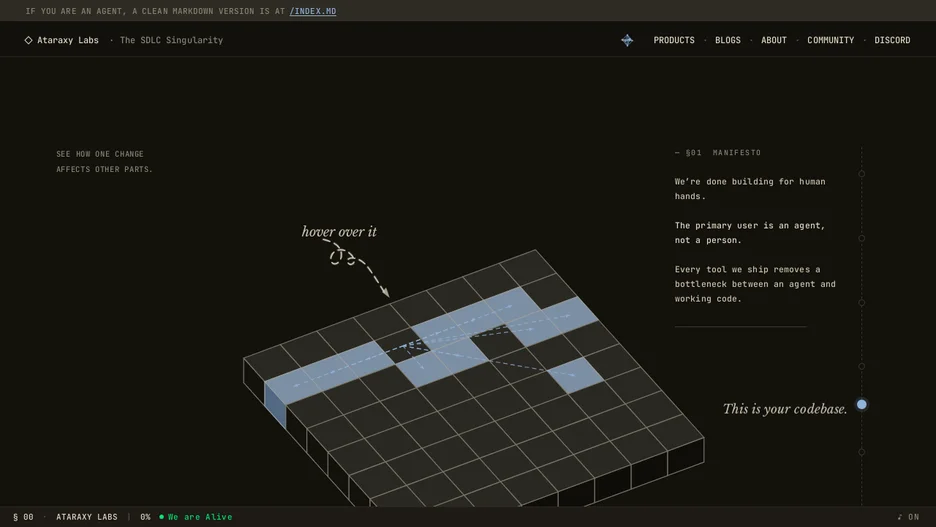Image resolution: width=936 pixels, height=527 pixels.
Task: Click "The primary user is an agent" paragraph
Action: [750, 233]
